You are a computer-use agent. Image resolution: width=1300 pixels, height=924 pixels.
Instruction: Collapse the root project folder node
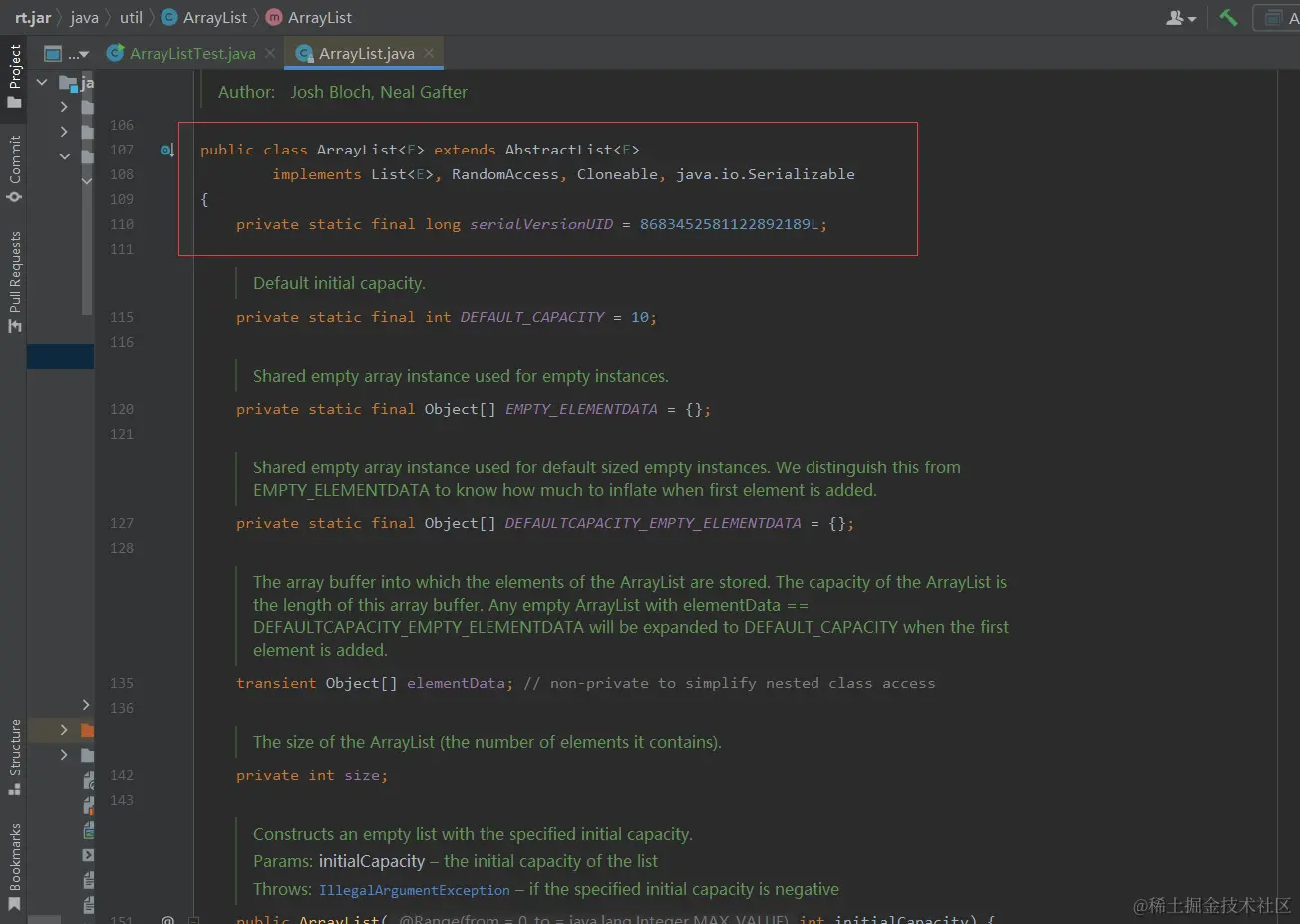point(42,82)
